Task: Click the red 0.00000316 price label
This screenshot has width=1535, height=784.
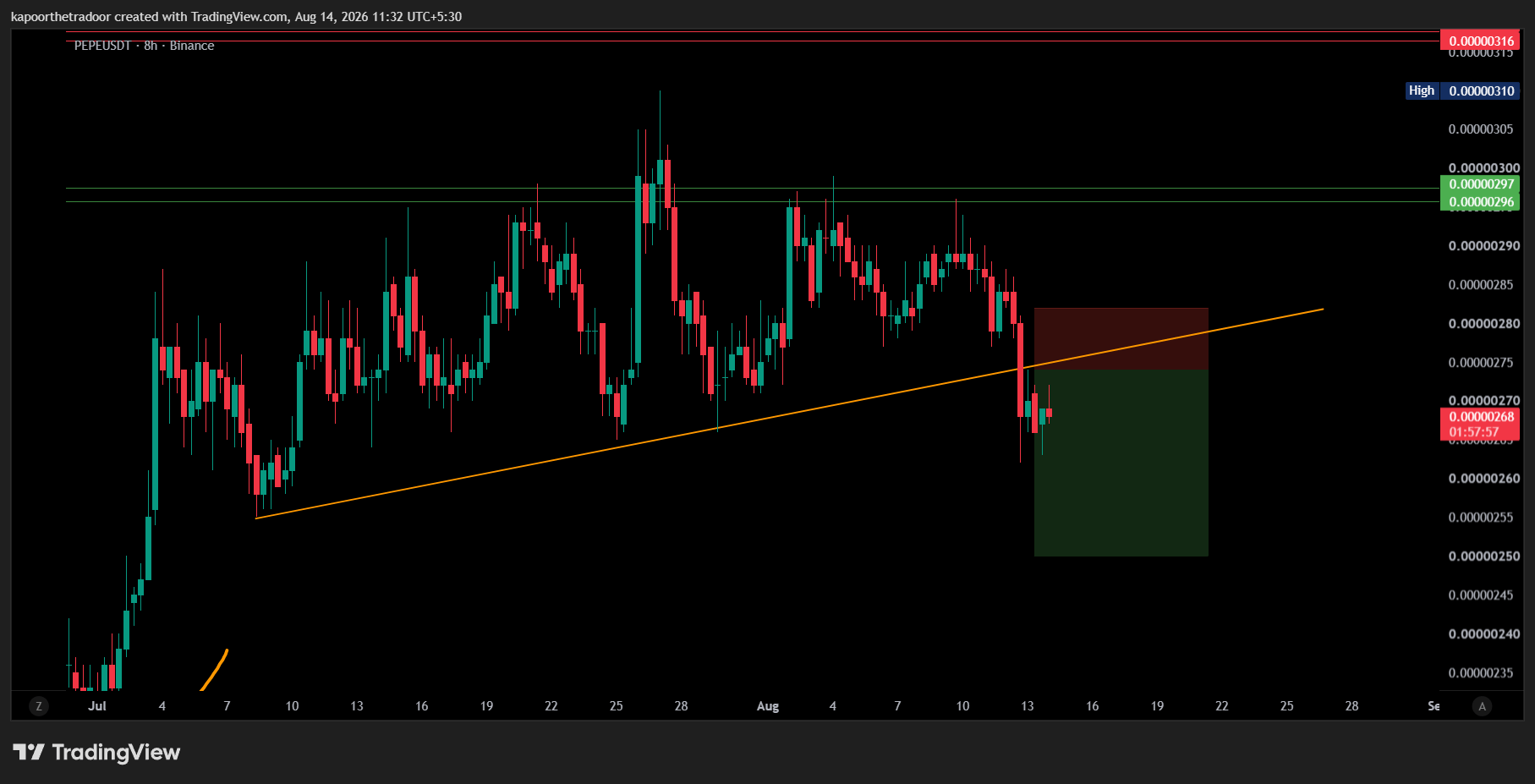Action: 1481,41
